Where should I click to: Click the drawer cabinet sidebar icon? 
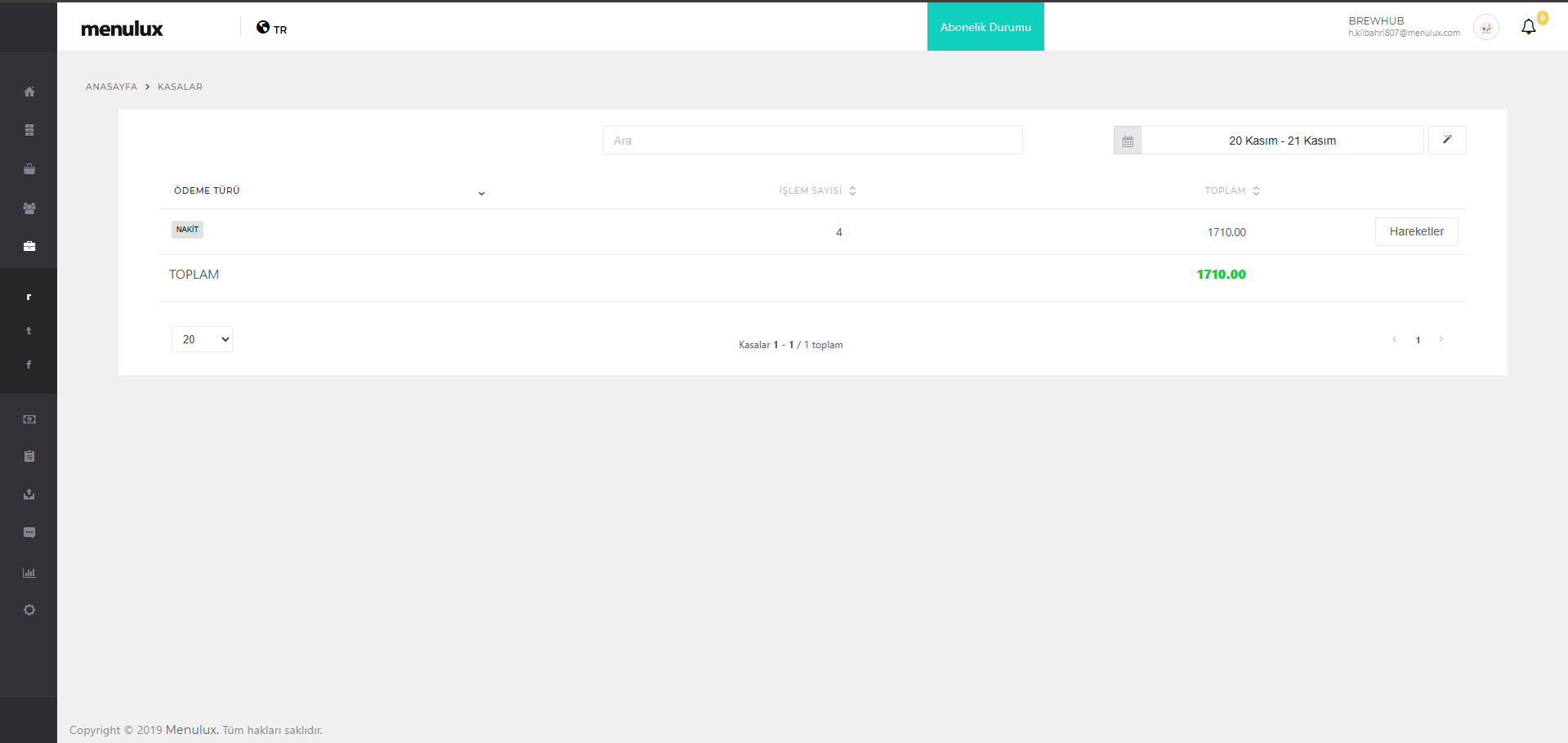point(29,130)
